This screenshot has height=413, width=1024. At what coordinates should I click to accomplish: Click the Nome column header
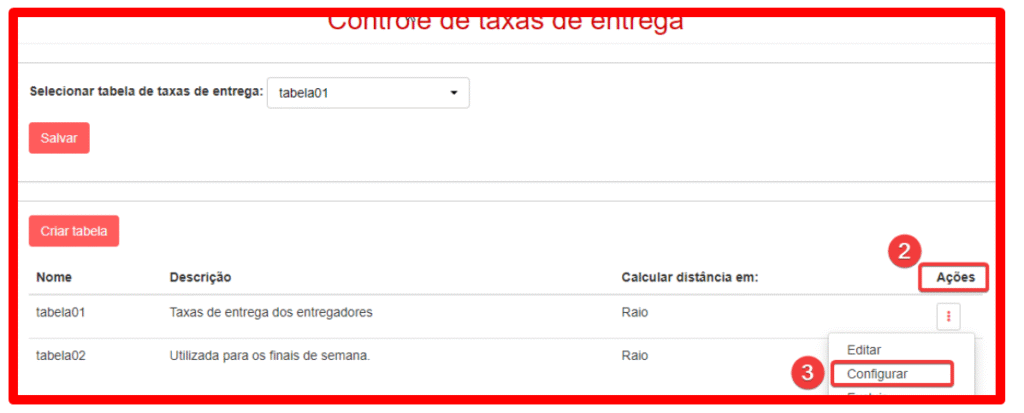tap(54, 277)
